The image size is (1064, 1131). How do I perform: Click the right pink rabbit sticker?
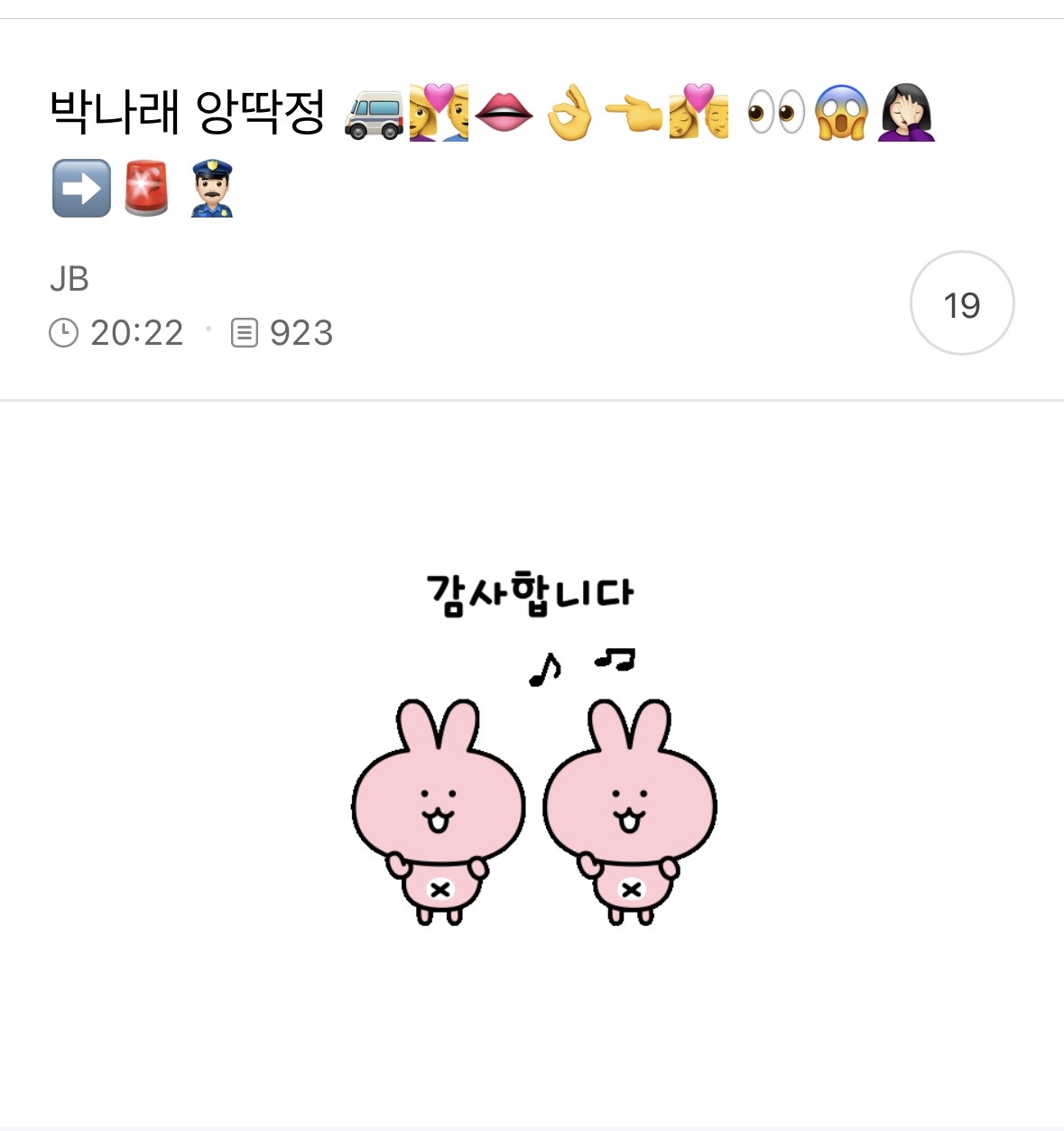630,811
